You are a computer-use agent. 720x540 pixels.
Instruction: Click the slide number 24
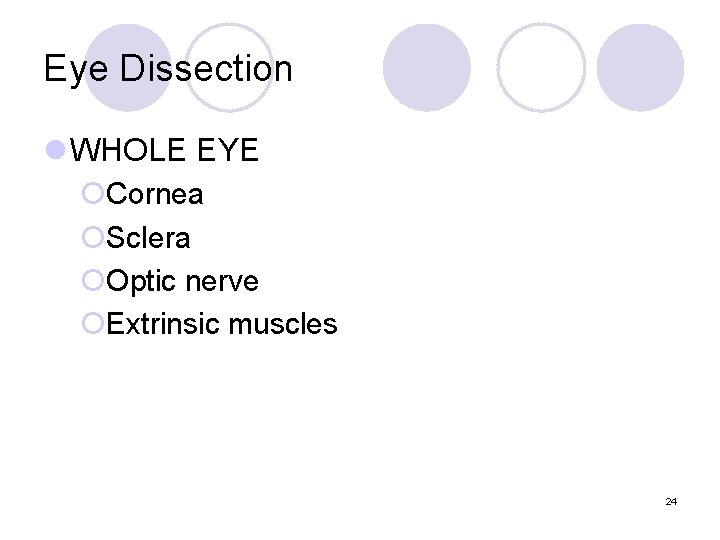point(671,501)
